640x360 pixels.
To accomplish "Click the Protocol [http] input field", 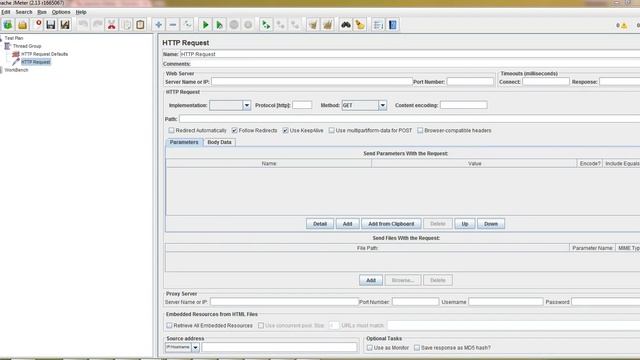I will click(302, 105).
